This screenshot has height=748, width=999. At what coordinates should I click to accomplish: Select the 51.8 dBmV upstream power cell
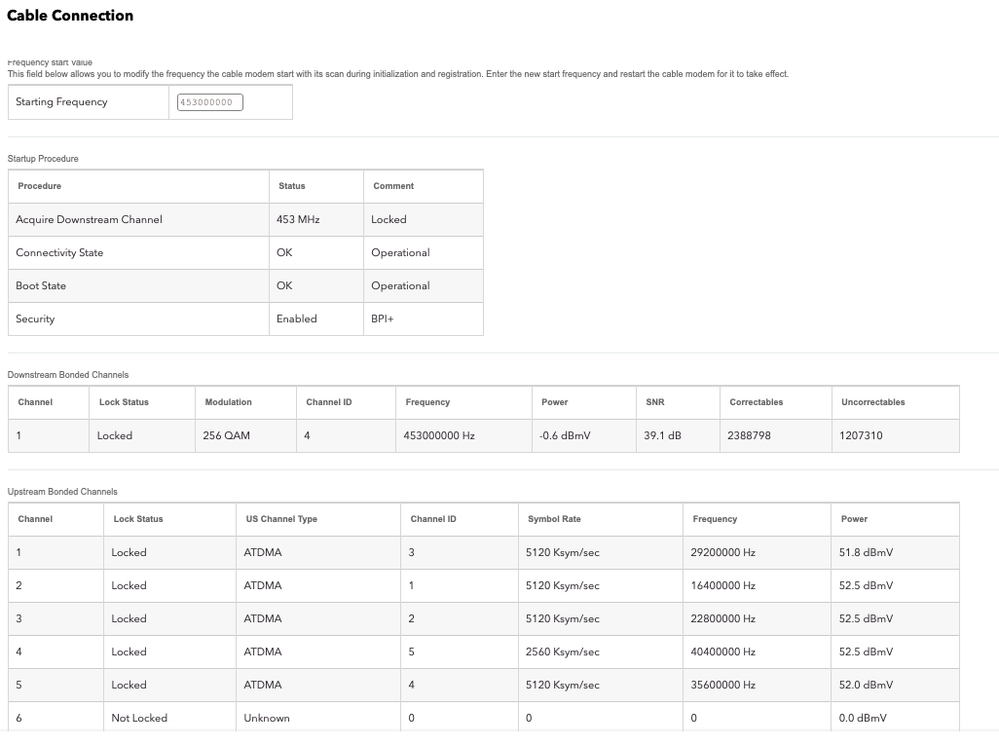point(866,552)
